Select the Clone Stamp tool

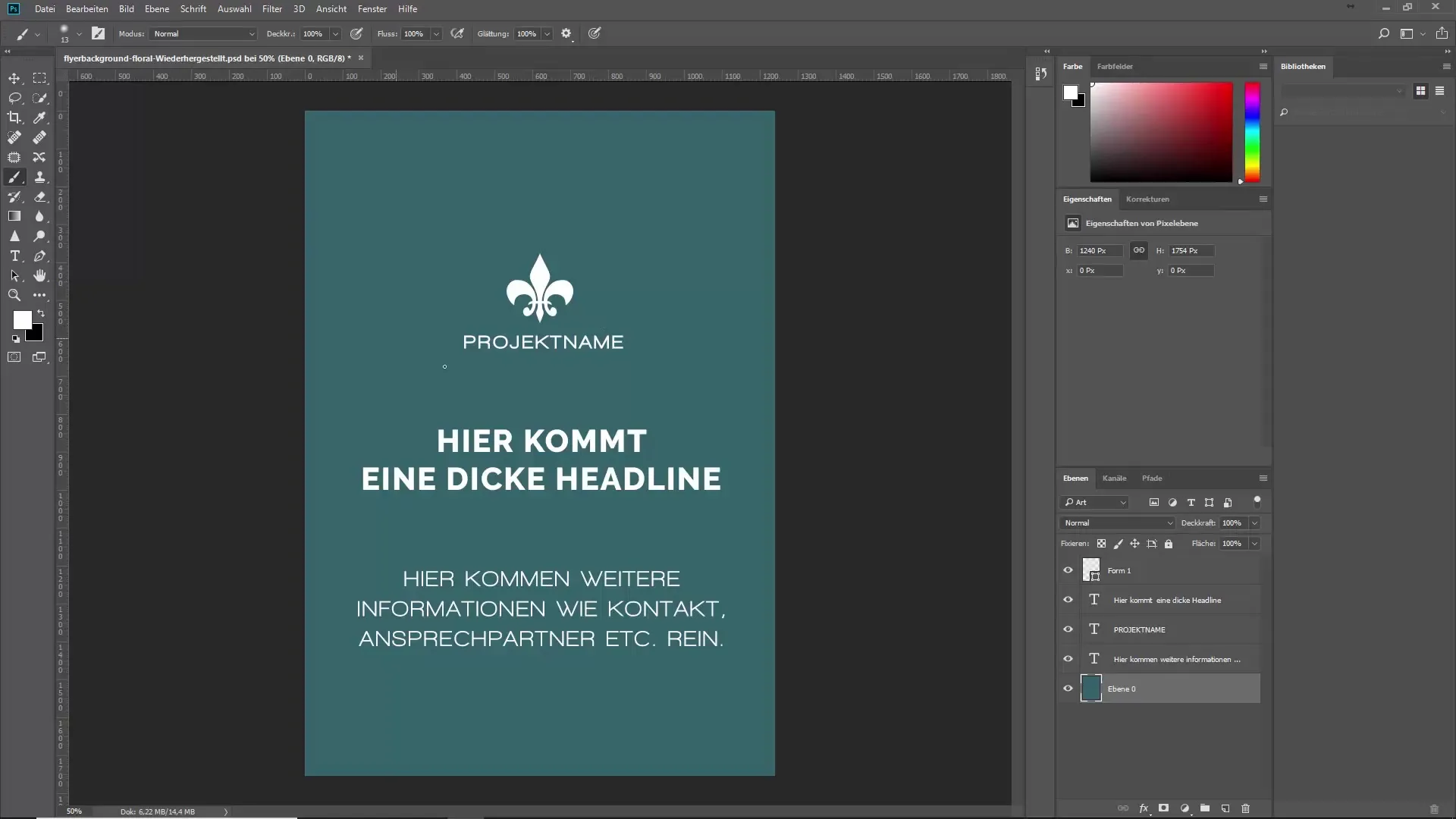tap(39, 177)
